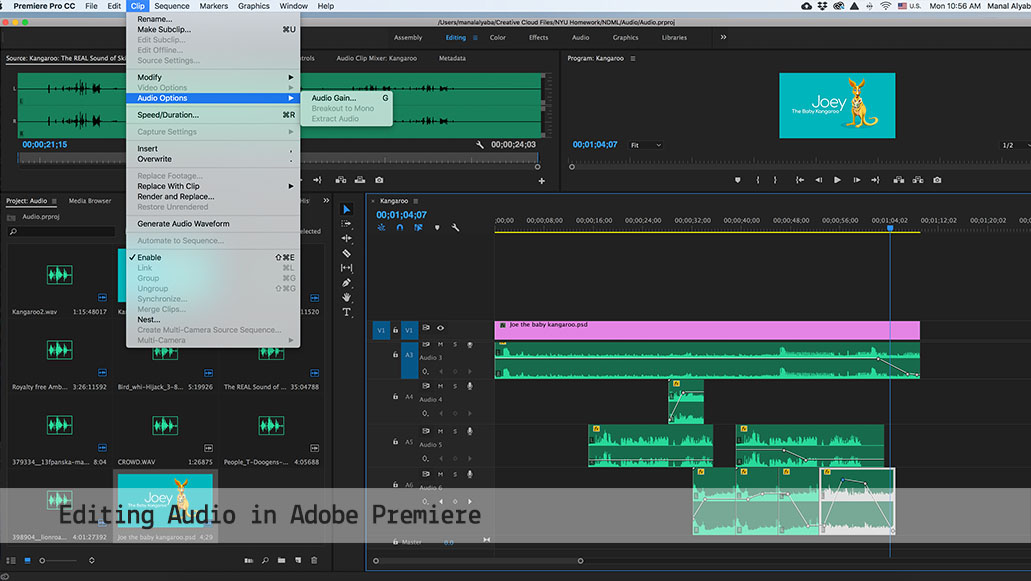
Task: Play the sequence in Program monitor
Action: (837, 180)
